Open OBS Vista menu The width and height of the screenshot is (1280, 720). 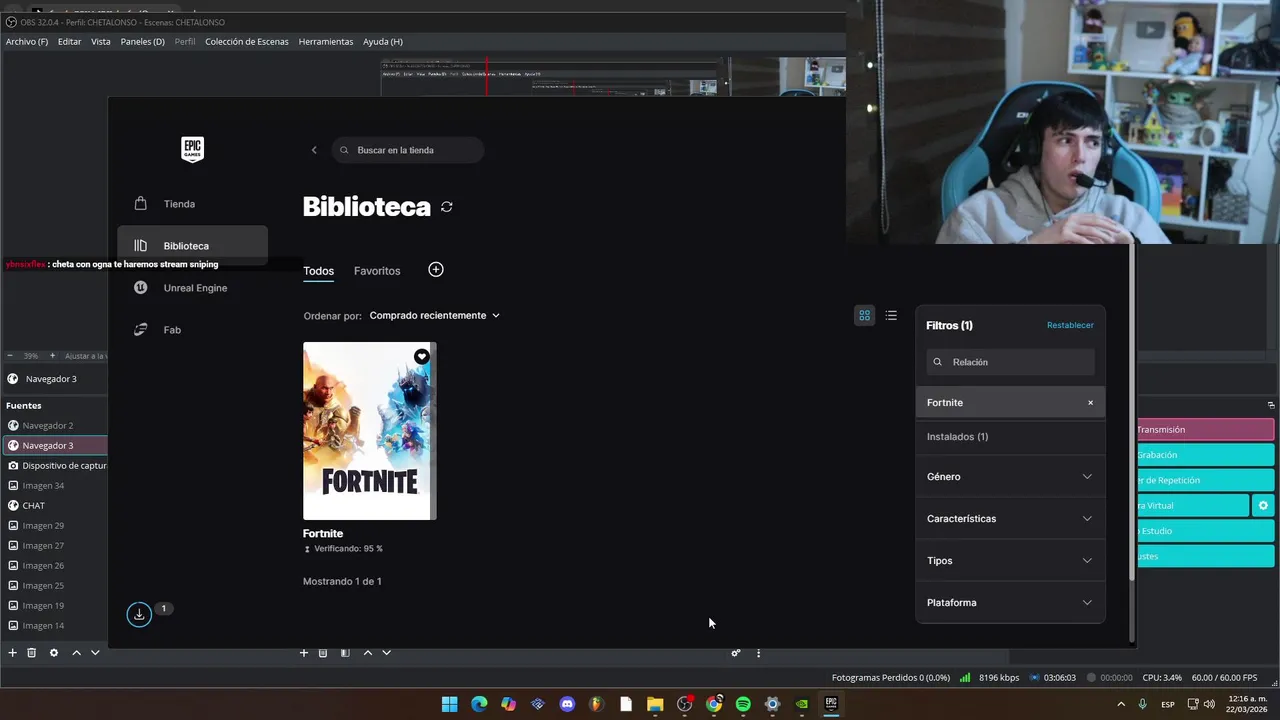click(101, 42)
